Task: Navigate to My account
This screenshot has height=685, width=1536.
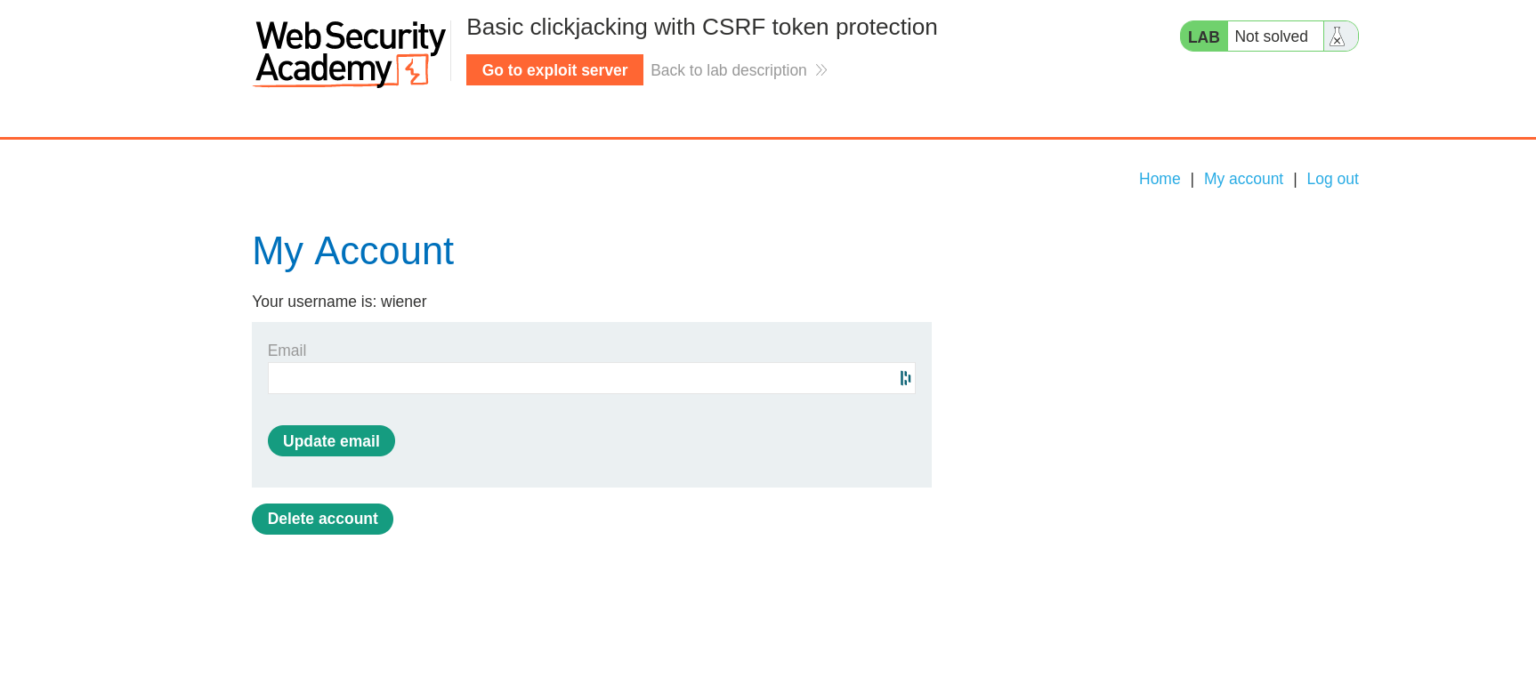Action: pos(1243,178)
